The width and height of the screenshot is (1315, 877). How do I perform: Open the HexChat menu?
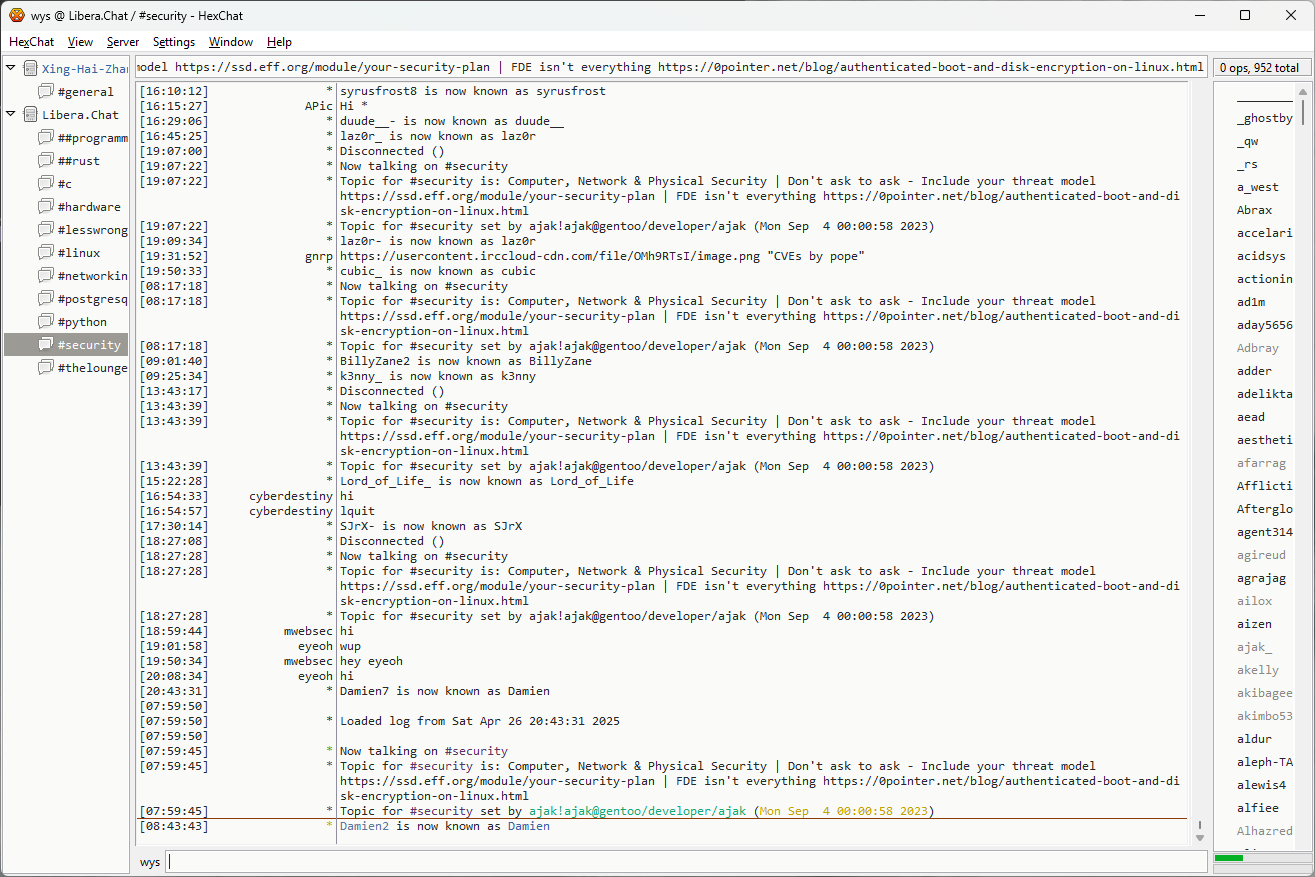pos(31,42)
